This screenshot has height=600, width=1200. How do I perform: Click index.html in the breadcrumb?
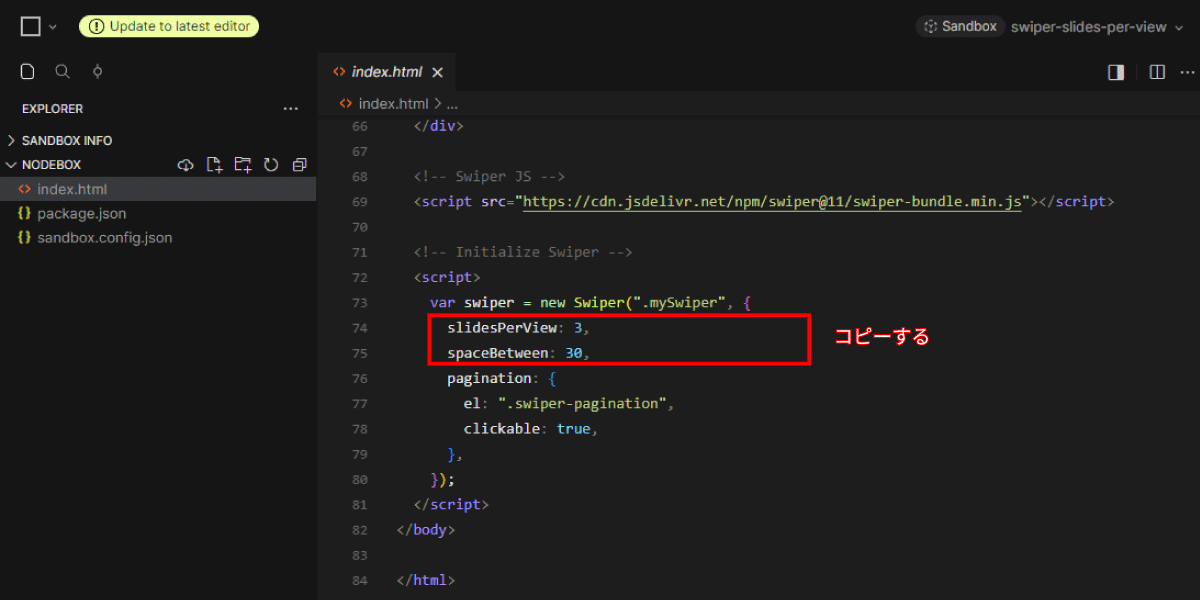pos(393,103)
